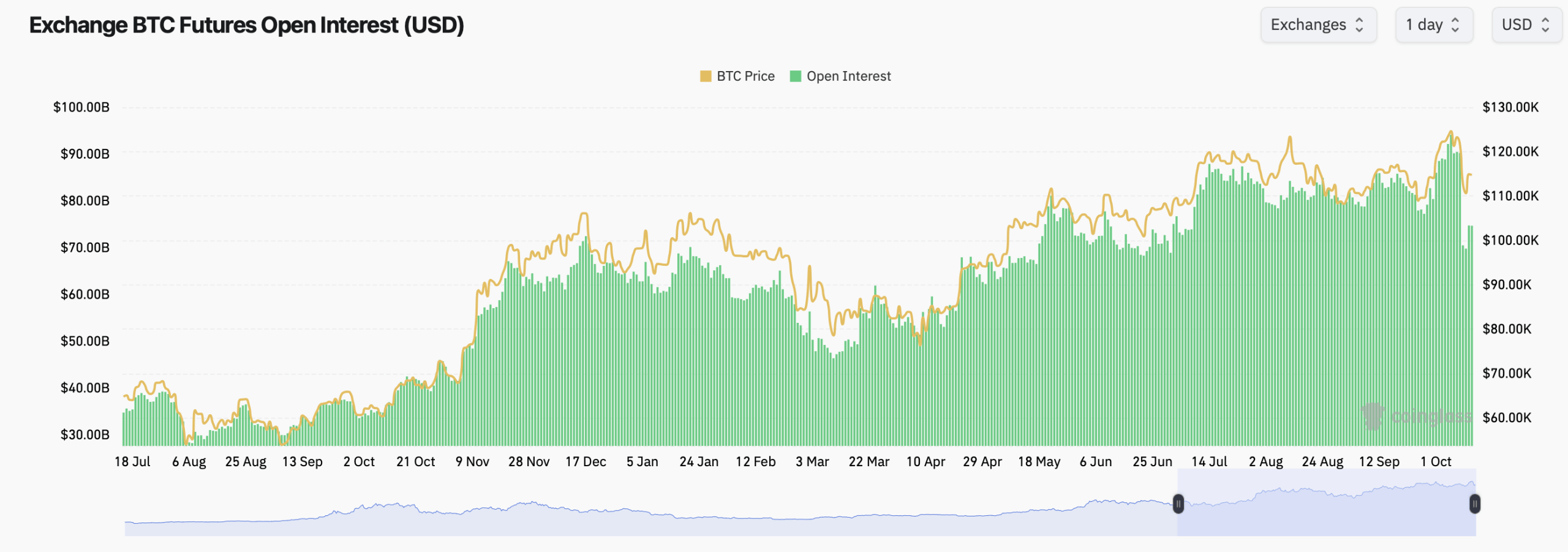Viewport: 1568px width, 552px height.
Task: Click the green Open Interest legend swatch
Action: pyautogui.click(x=794, y=76)
